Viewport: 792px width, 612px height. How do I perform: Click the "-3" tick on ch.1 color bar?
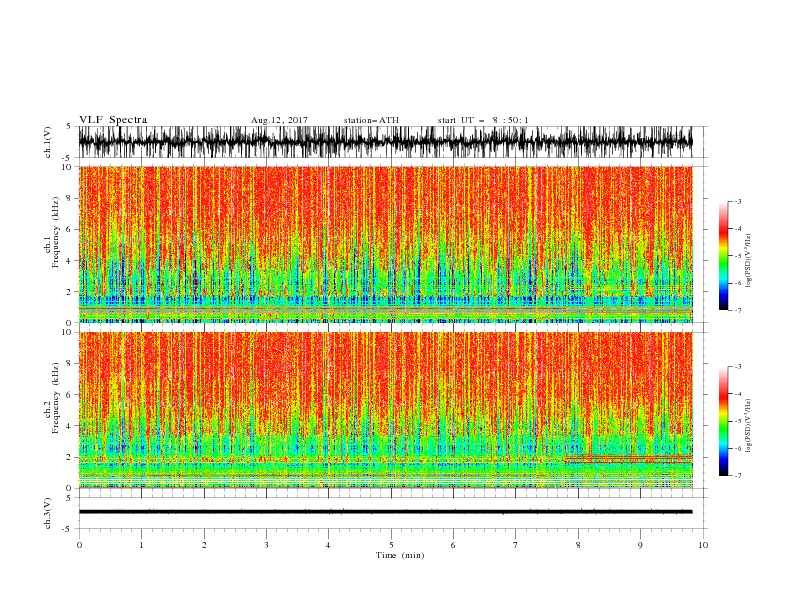click(737, 201)
